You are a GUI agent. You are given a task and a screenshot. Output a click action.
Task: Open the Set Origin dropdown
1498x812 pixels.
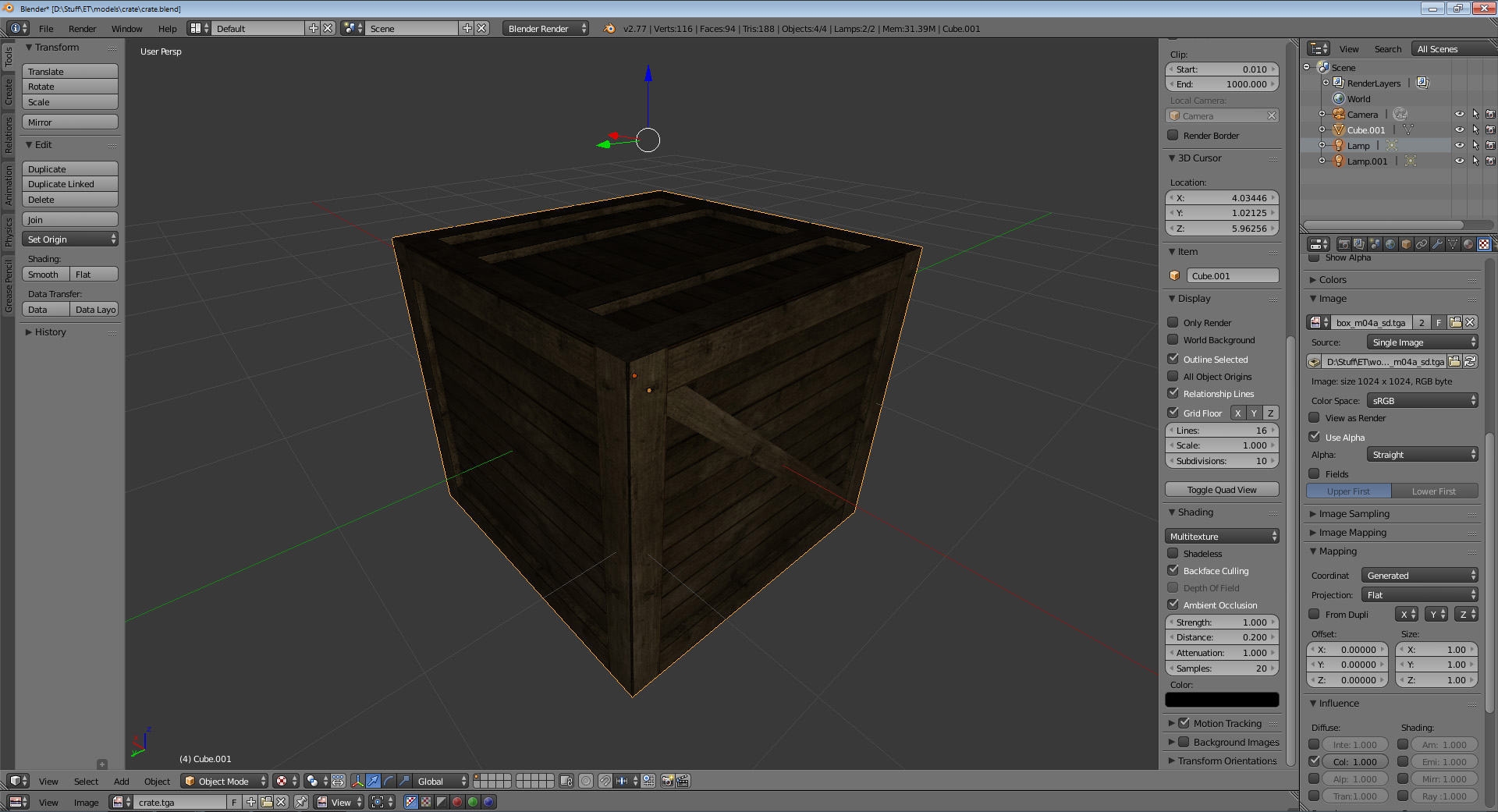click(70, 239)
